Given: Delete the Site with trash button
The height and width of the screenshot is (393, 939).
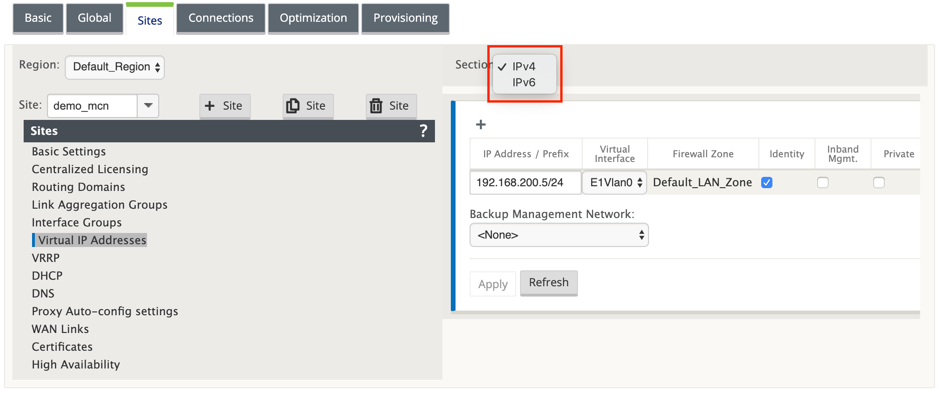Looking at the screenshot, I should tap(391, 106).
